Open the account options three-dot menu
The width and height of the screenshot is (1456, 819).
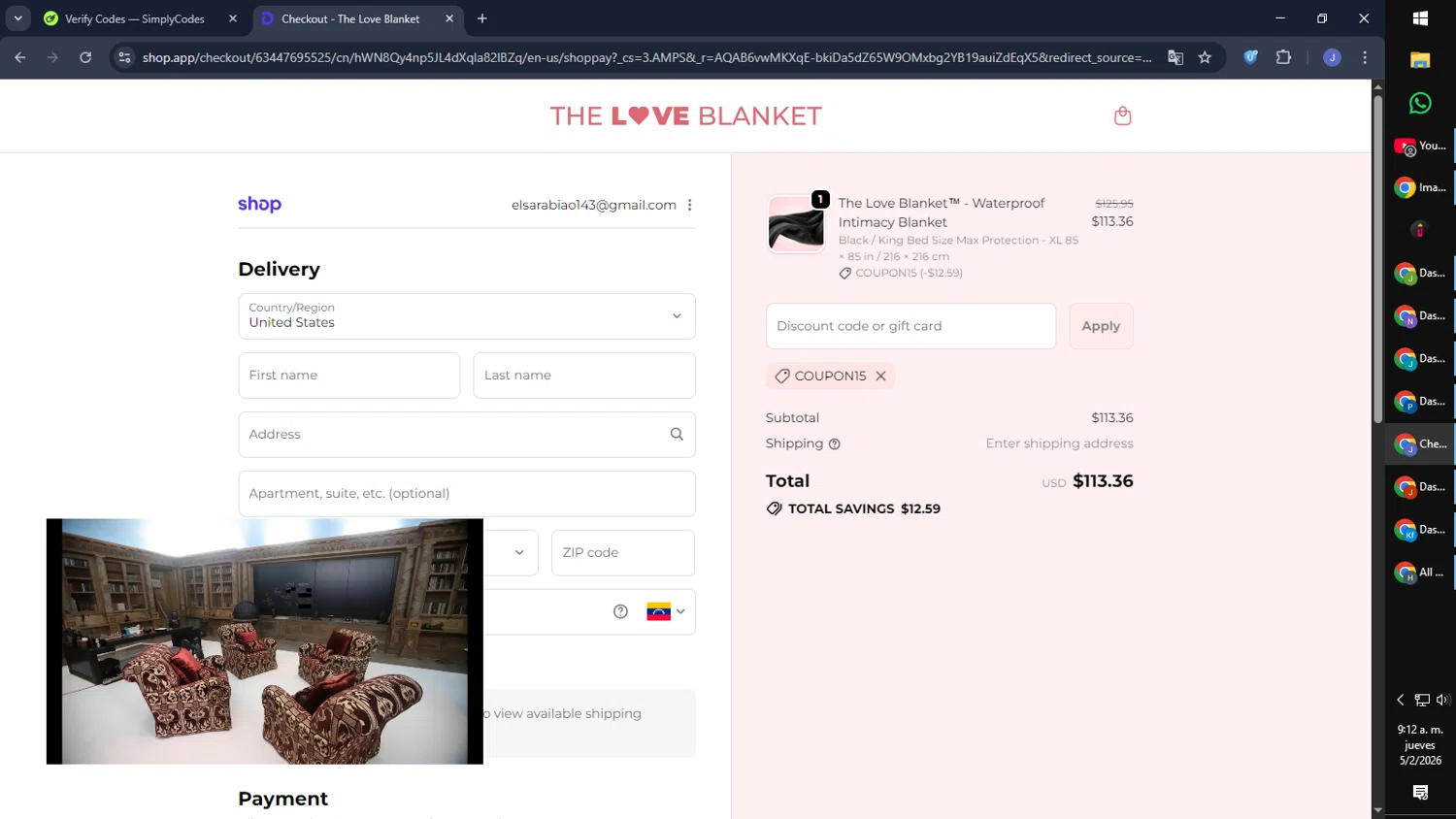pos(690,205)
